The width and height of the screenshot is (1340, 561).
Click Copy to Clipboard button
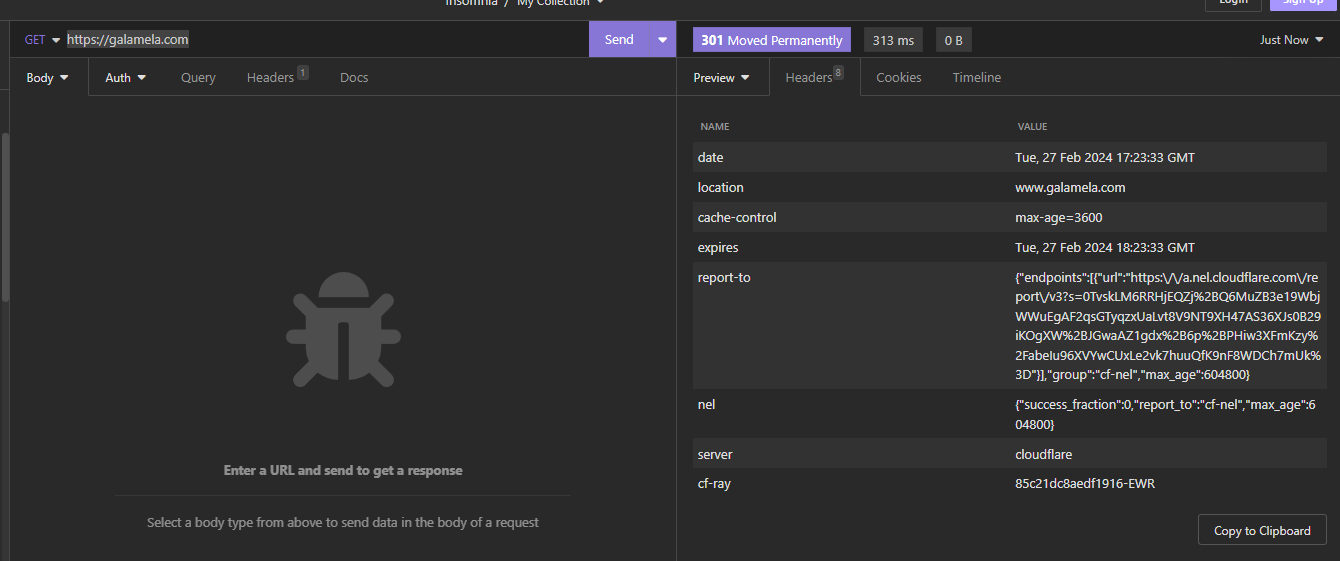click(1261, 531)
